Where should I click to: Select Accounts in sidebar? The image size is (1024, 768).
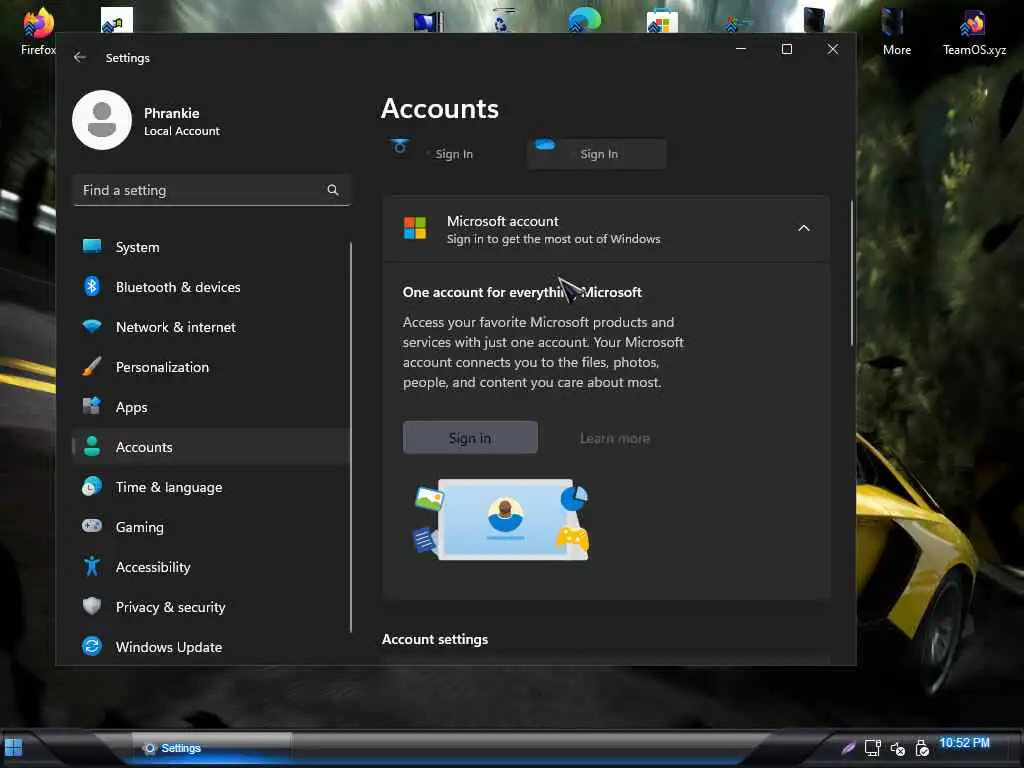[211, 447]
